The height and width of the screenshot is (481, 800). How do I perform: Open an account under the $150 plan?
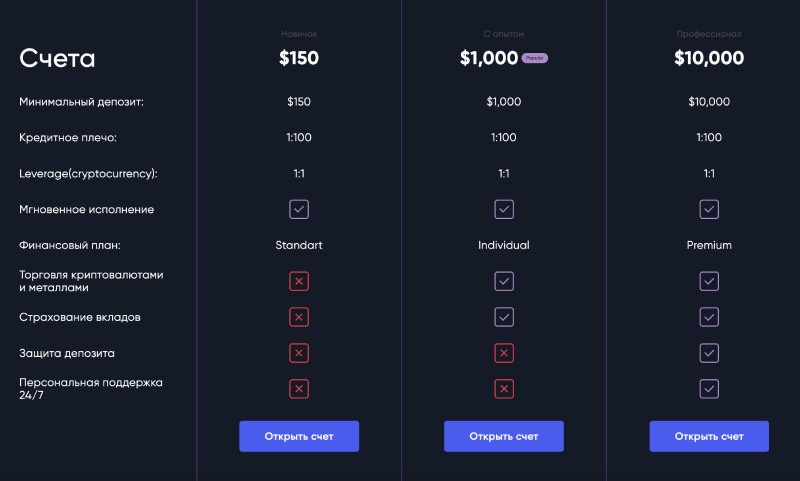299,436
